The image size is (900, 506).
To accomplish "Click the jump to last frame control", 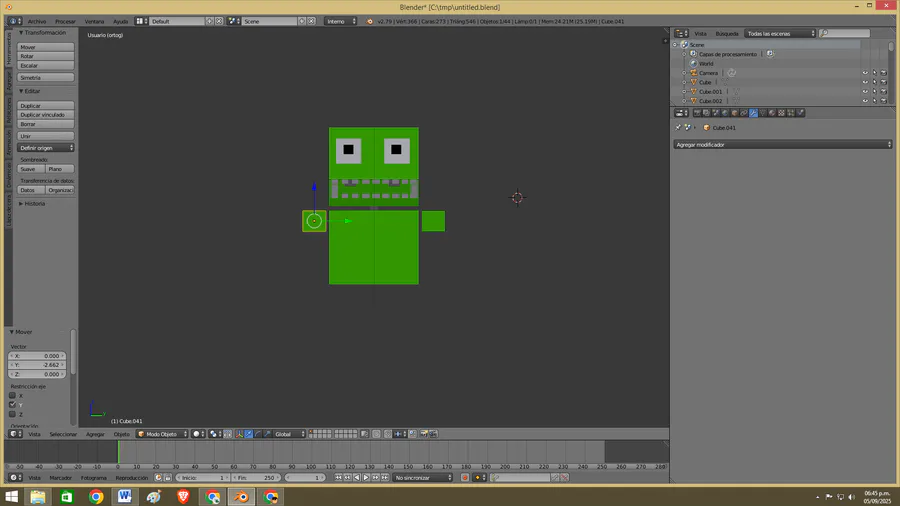I will (x=385, y=477).
